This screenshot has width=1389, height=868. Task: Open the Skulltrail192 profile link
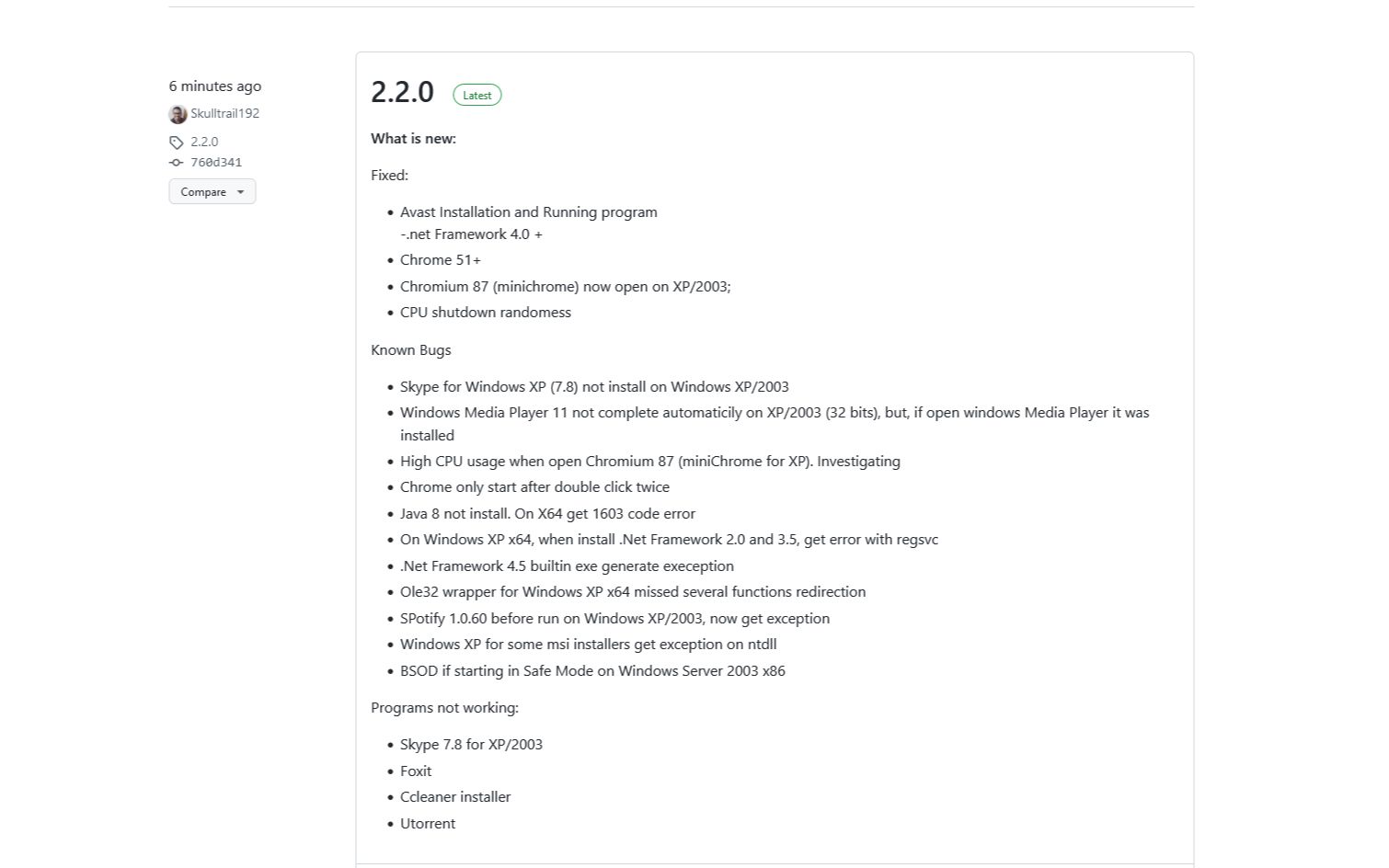coord(224,114)
